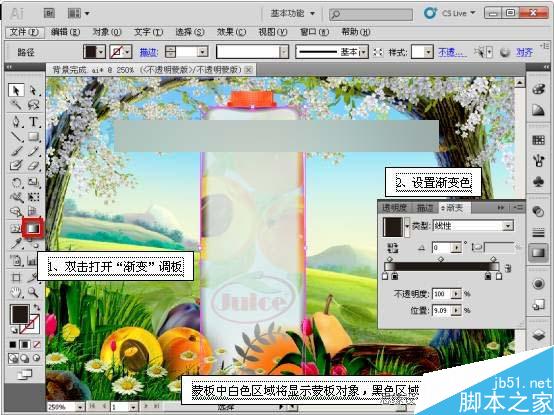Open stroke weight dropdown
This screenshot has width=554, height=415.
tap(202, 52)
